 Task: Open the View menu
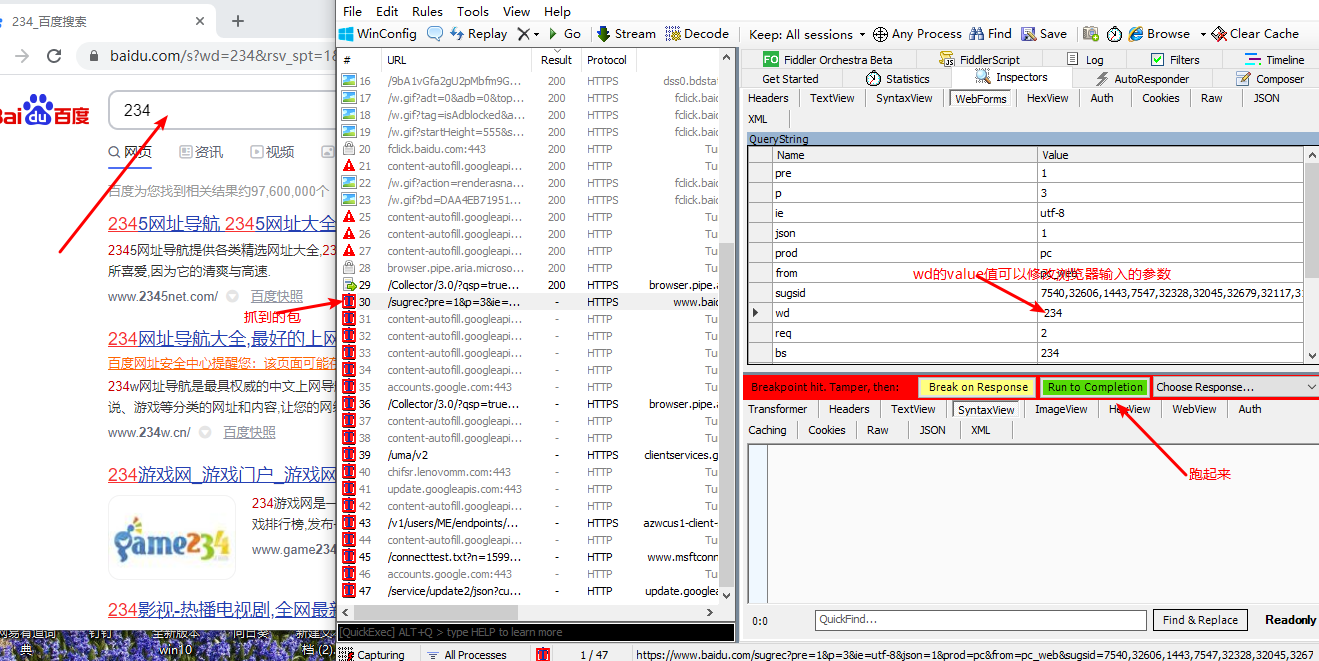pyautogui.click(x=517, y=11)
